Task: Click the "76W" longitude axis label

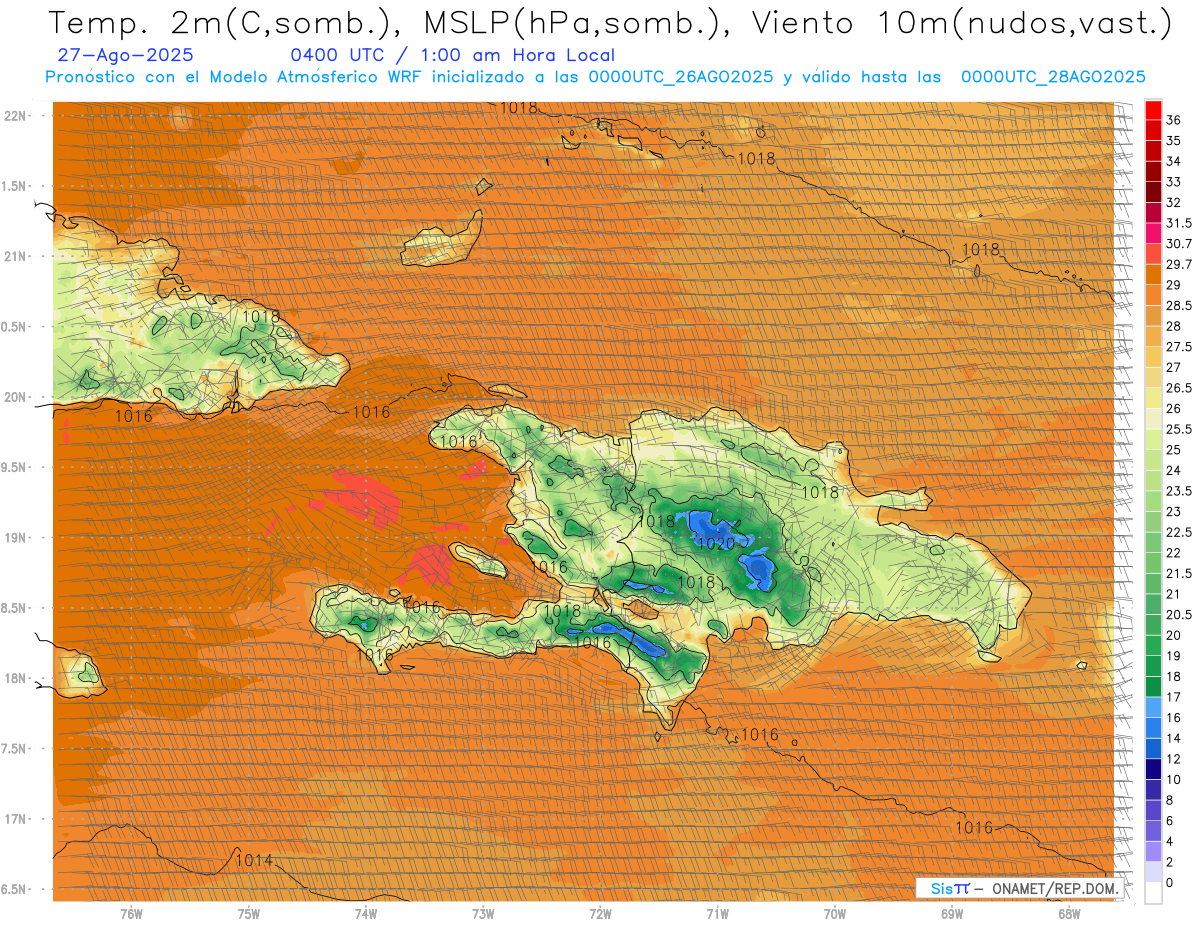Action: click(131, 913)
